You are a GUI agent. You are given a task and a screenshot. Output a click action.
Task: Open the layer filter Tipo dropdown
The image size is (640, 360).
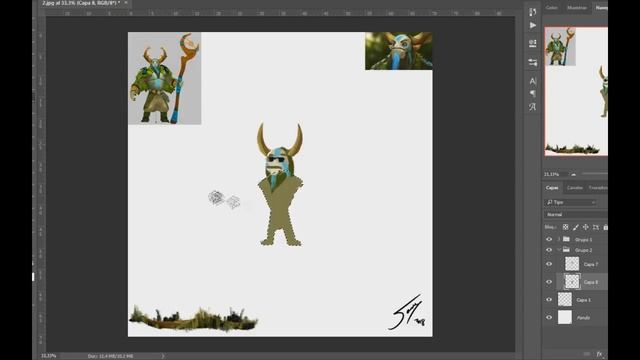pos(571,202)
